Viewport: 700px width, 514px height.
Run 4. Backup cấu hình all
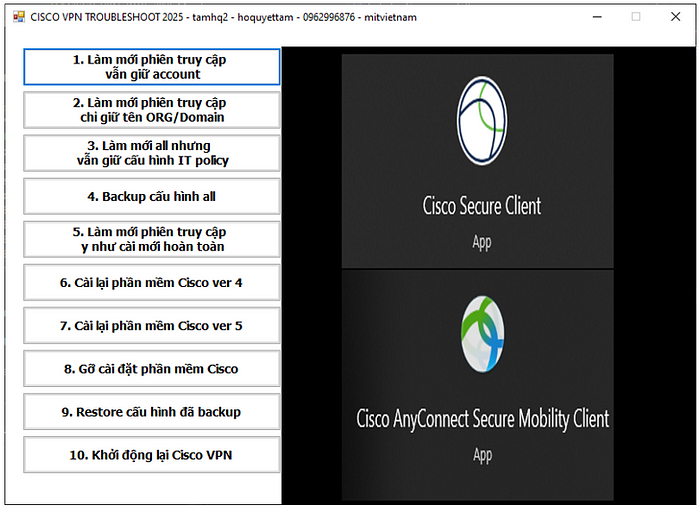pos(152,196)
